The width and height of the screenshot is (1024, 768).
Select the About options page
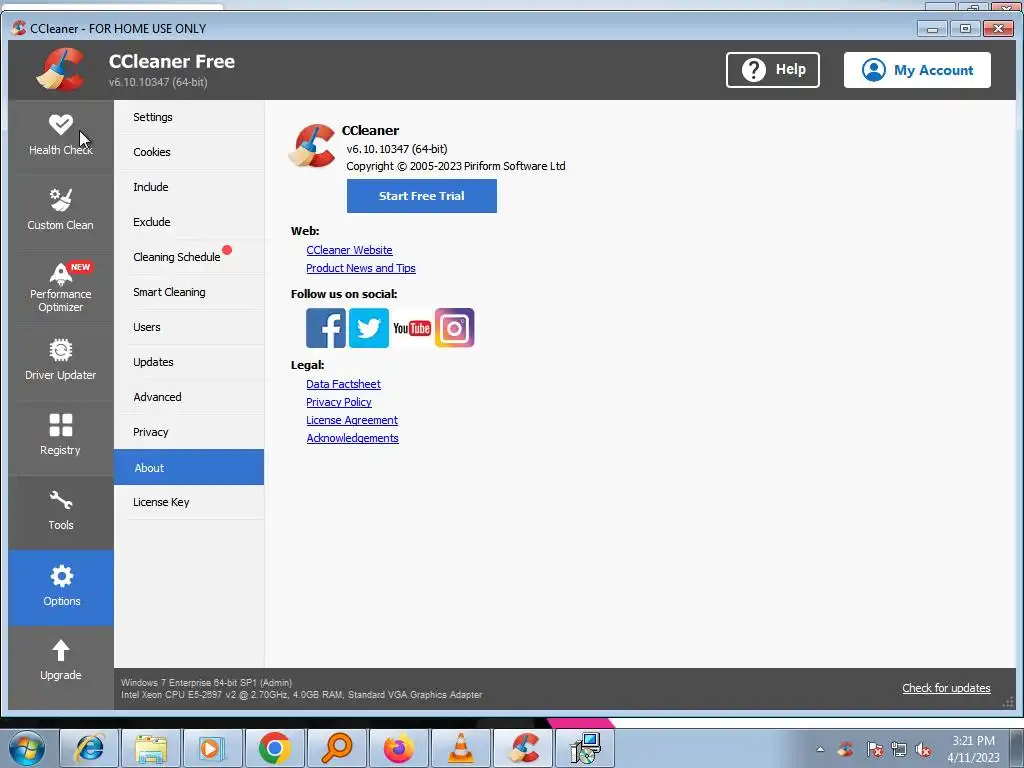point(189,468)
